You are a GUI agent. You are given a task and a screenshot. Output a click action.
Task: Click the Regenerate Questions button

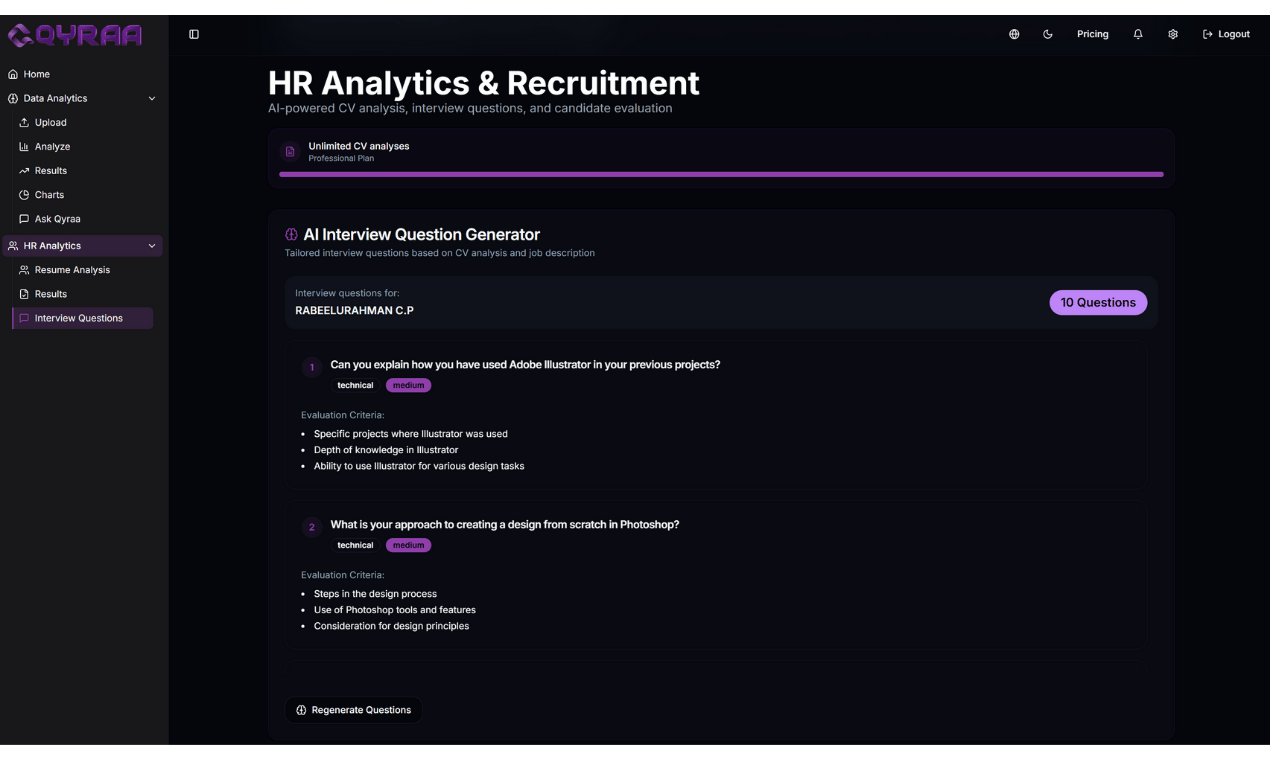[x=353, y=709]
